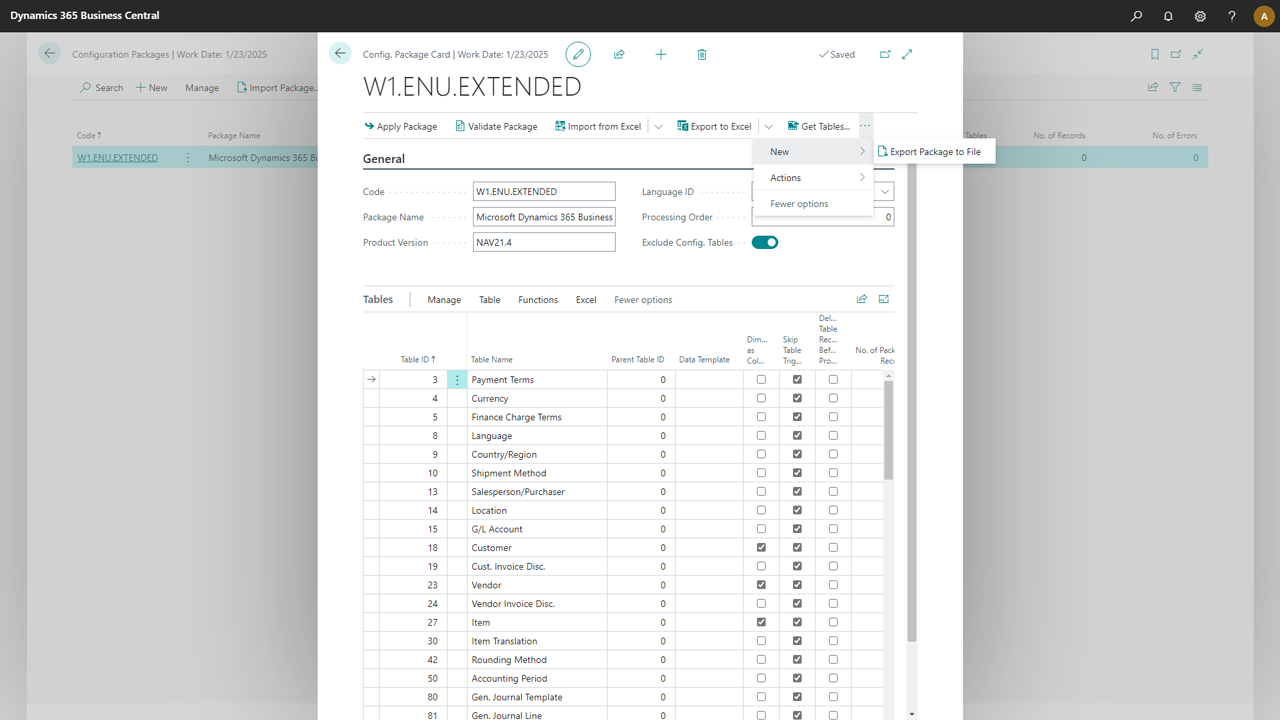Screen dimensions: 1280x720
Task: Open Manage menu in Tables section
Action: [444, 300]
